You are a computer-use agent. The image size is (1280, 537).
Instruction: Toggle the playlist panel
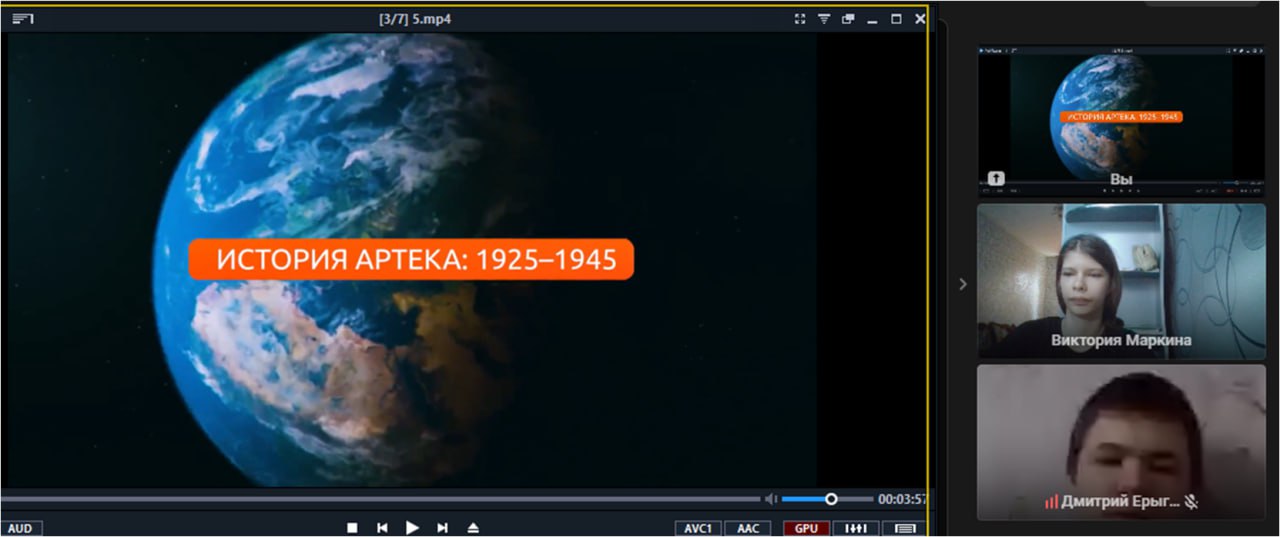(x=904, y=528)
